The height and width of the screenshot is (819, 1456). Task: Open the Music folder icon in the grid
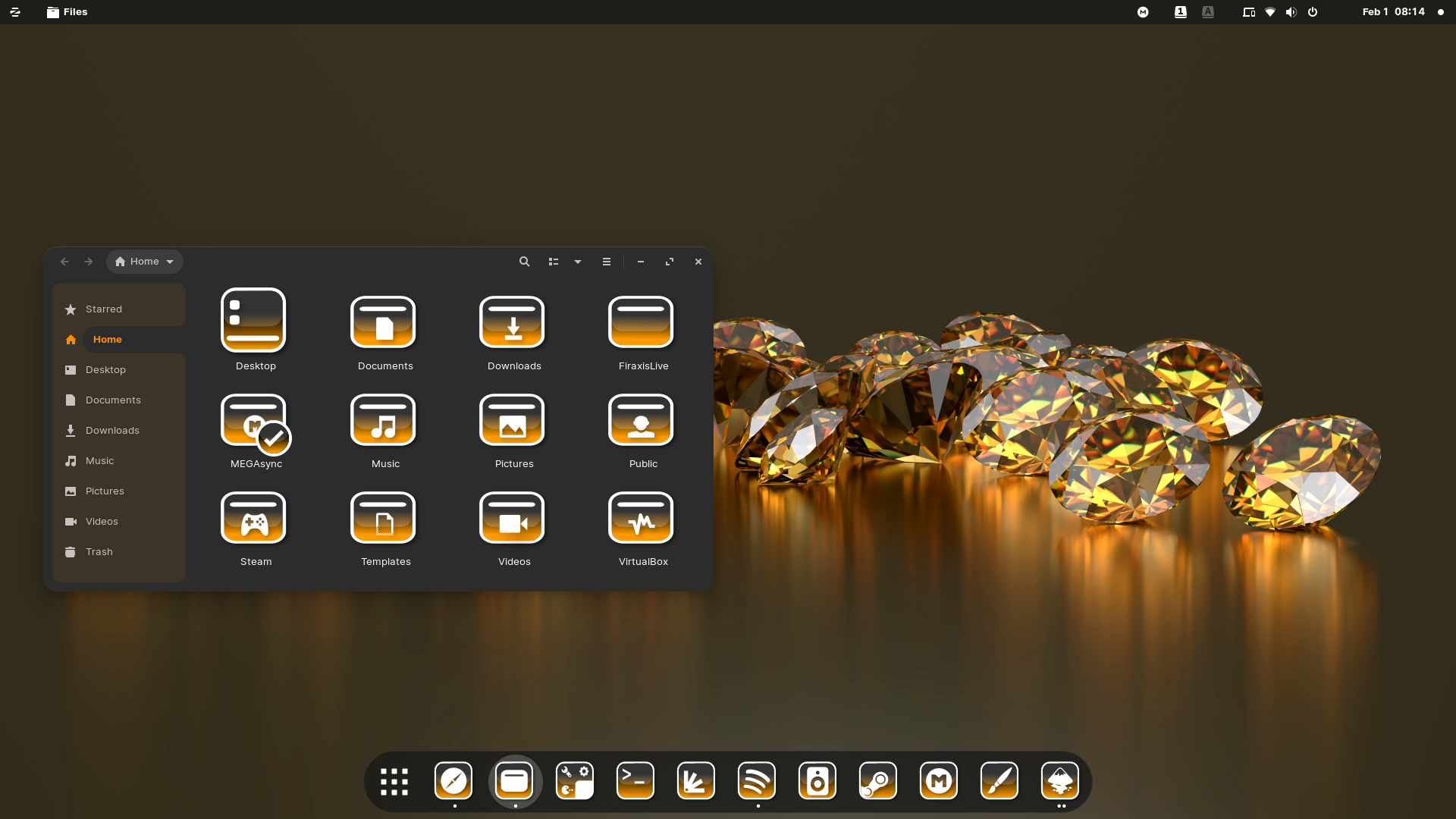pos(383,420)
